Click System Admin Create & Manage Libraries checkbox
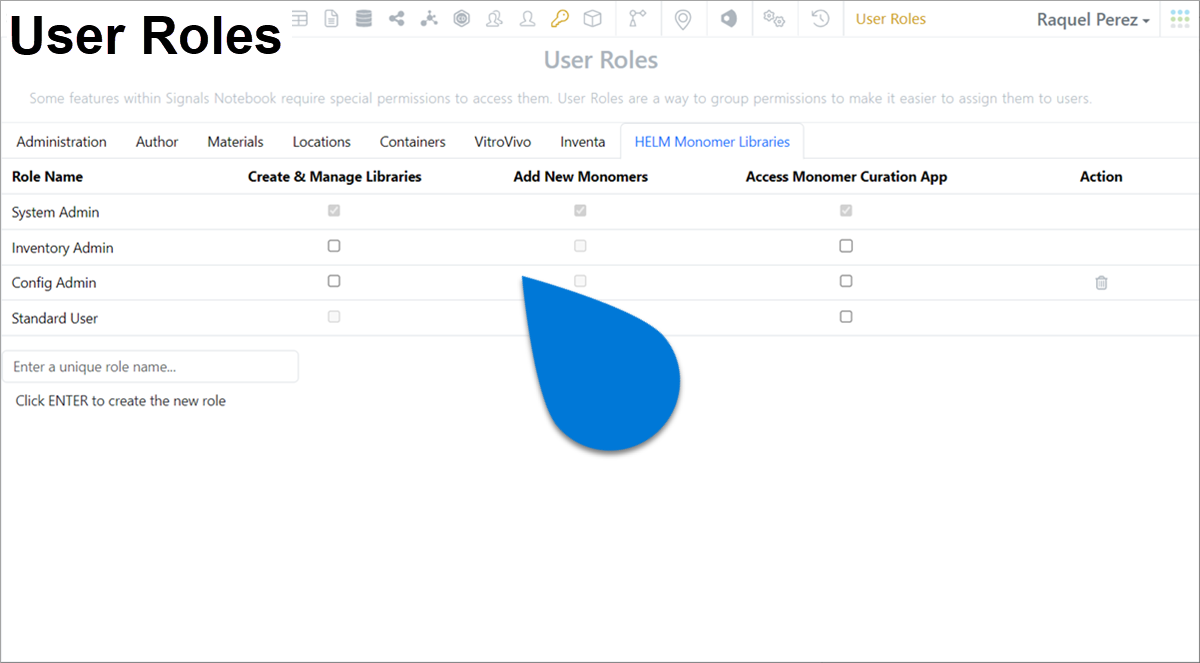 [334, 211]
